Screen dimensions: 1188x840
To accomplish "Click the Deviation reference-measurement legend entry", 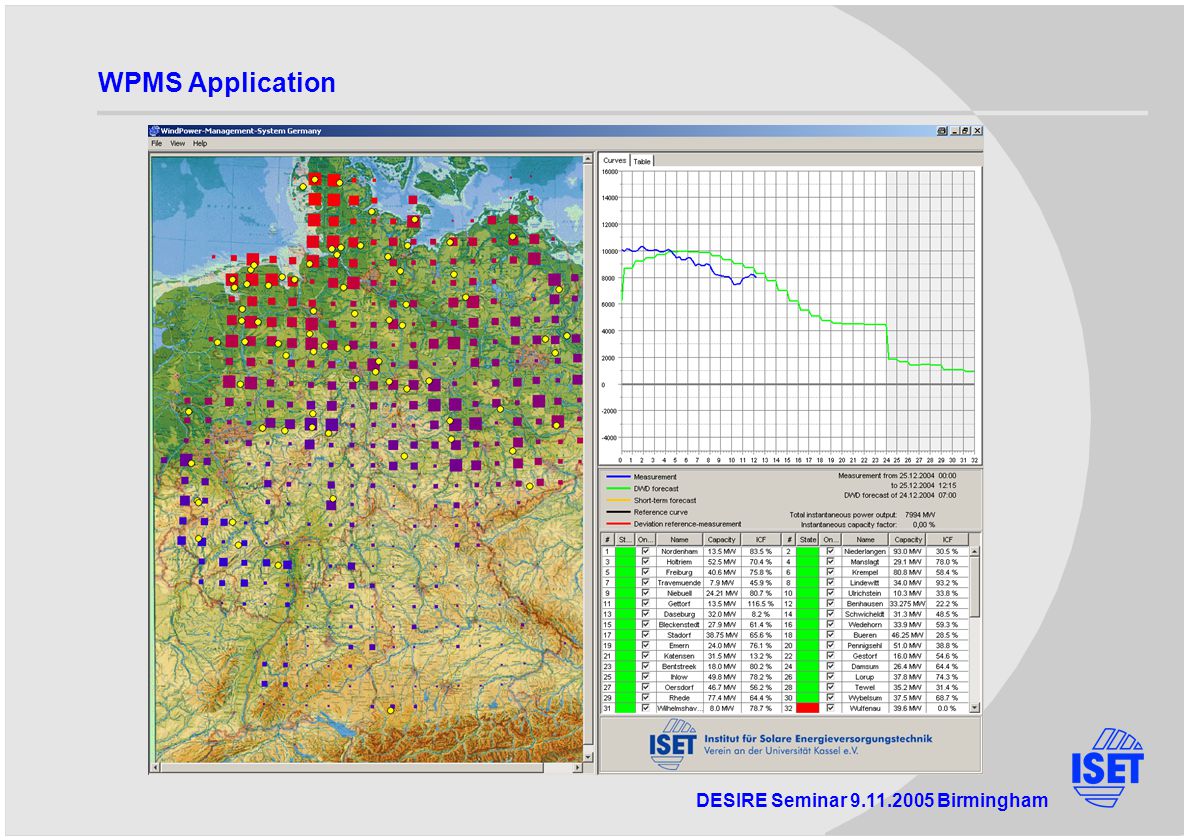I will pyautogui.click(x=674, y=524).
